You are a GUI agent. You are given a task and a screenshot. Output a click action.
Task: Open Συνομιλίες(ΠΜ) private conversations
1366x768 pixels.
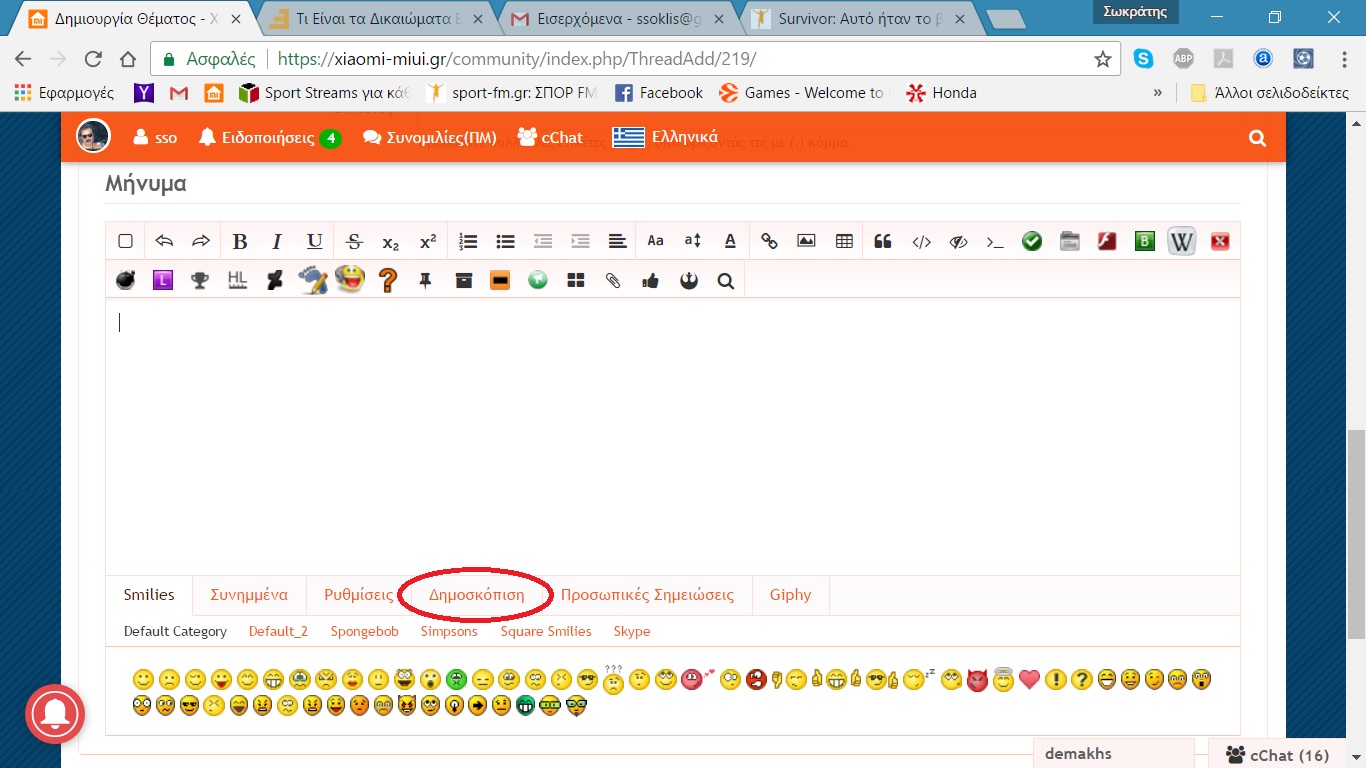(429, 138)
